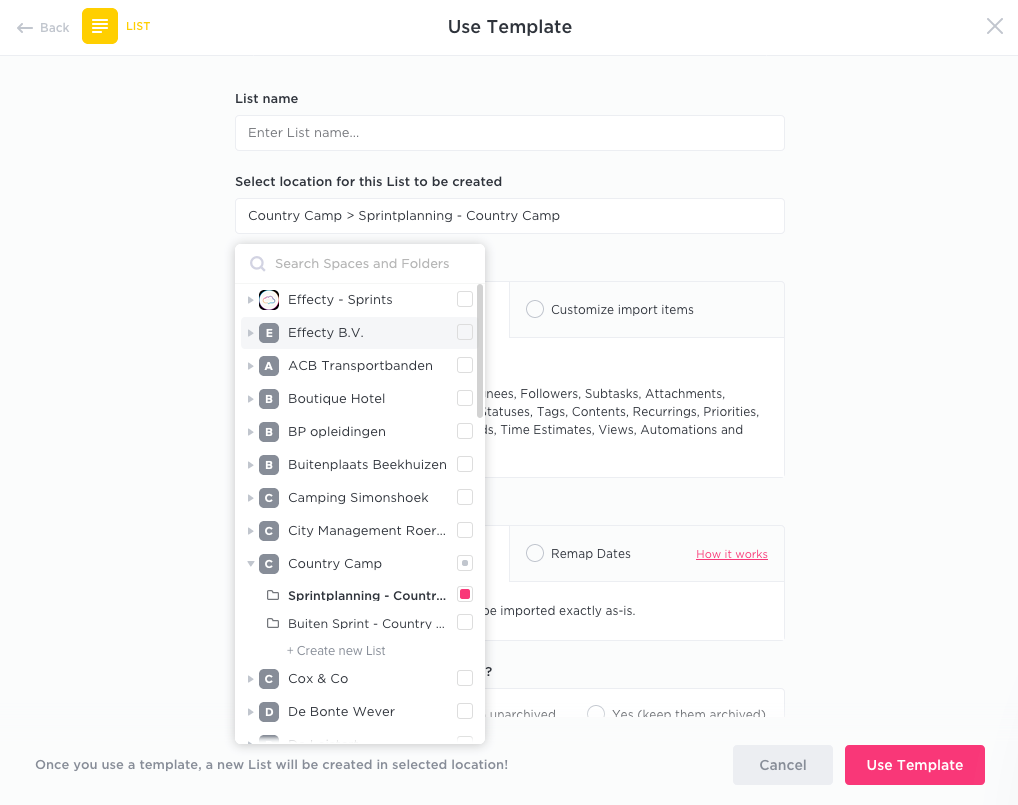Uncheck the Sprintplanning - Country Camp checkbox
The image size is (1018, 805).
click(465, 595)
